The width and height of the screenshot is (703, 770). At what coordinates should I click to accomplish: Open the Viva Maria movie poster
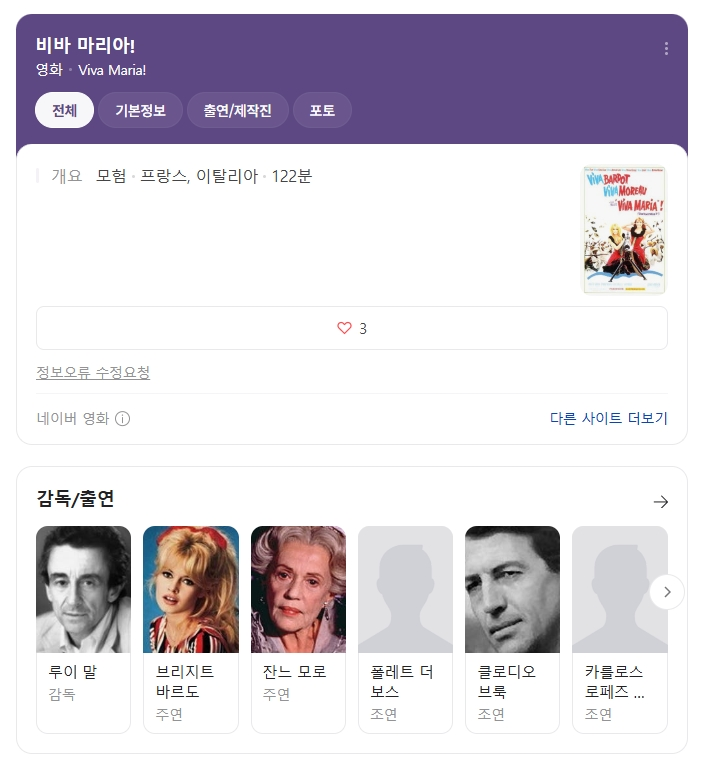(x=624, y=230)
